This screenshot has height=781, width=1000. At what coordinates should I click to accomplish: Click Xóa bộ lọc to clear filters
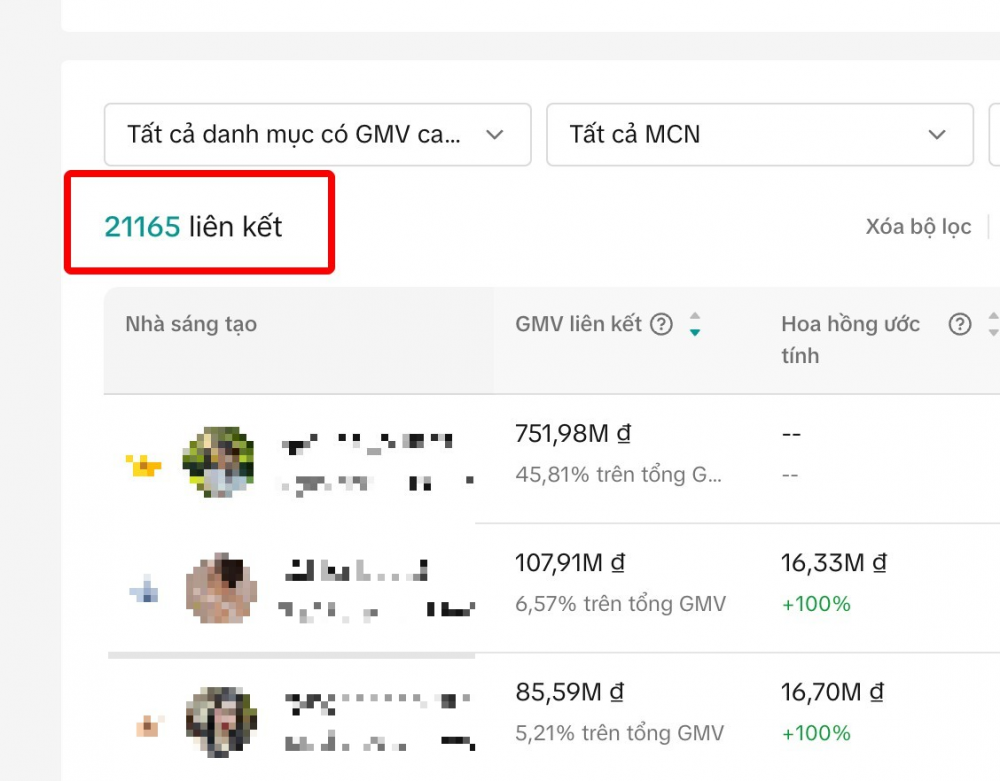tap(918, 227)
